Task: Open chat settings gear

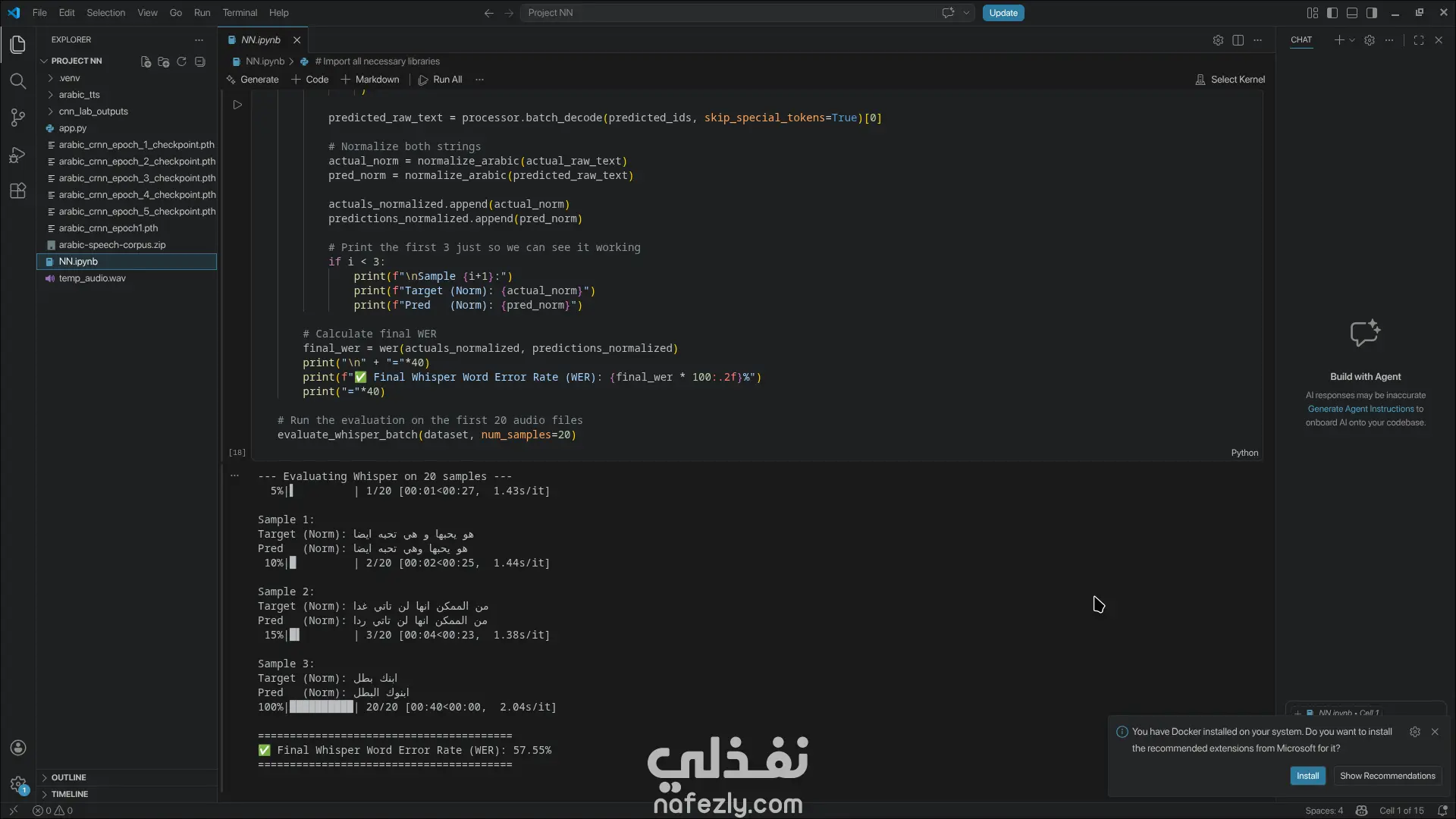Action: coord(1369,40)
